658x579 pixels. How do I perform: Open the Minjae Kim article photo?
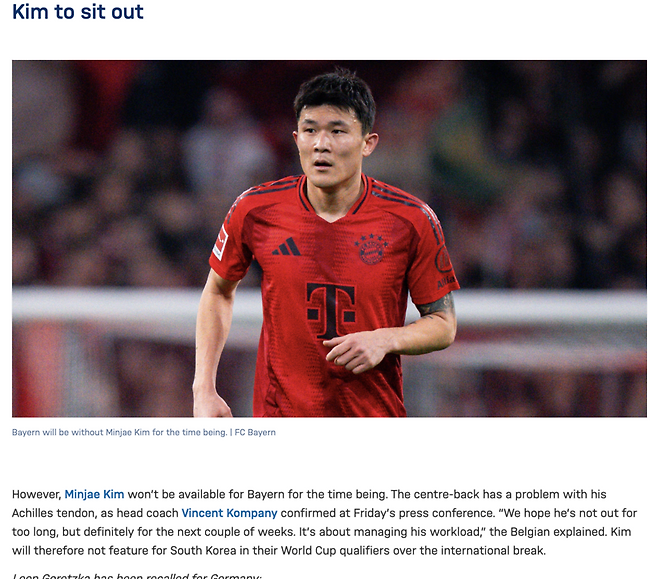pos(329,238)
